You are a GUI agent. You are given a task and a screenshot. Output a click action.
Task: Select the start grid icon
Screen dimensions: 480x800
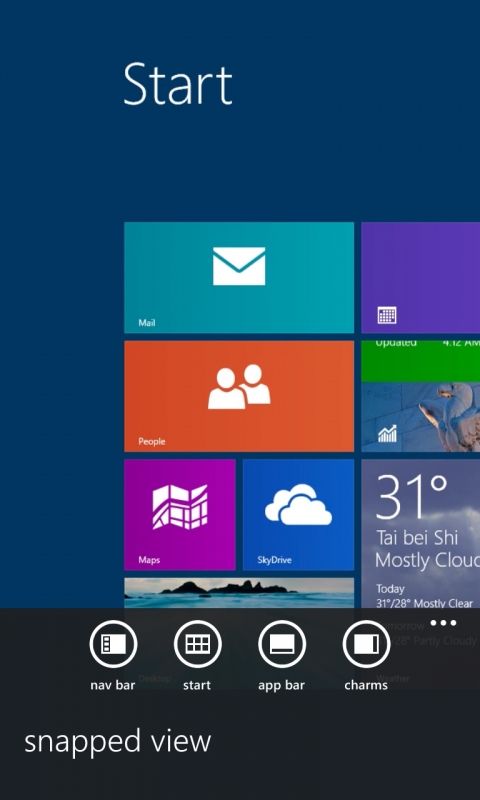click(x=197, y=644)
